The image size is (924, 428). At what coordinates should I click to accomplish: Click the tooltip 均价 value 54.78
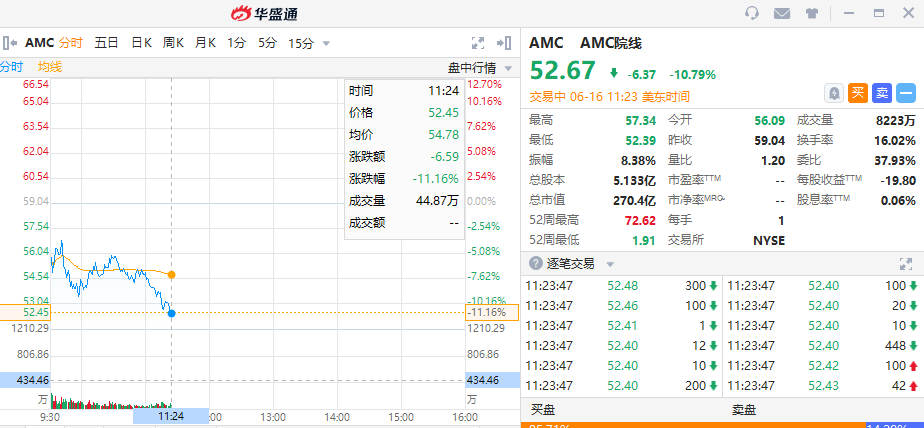click(x=444, y=134)
